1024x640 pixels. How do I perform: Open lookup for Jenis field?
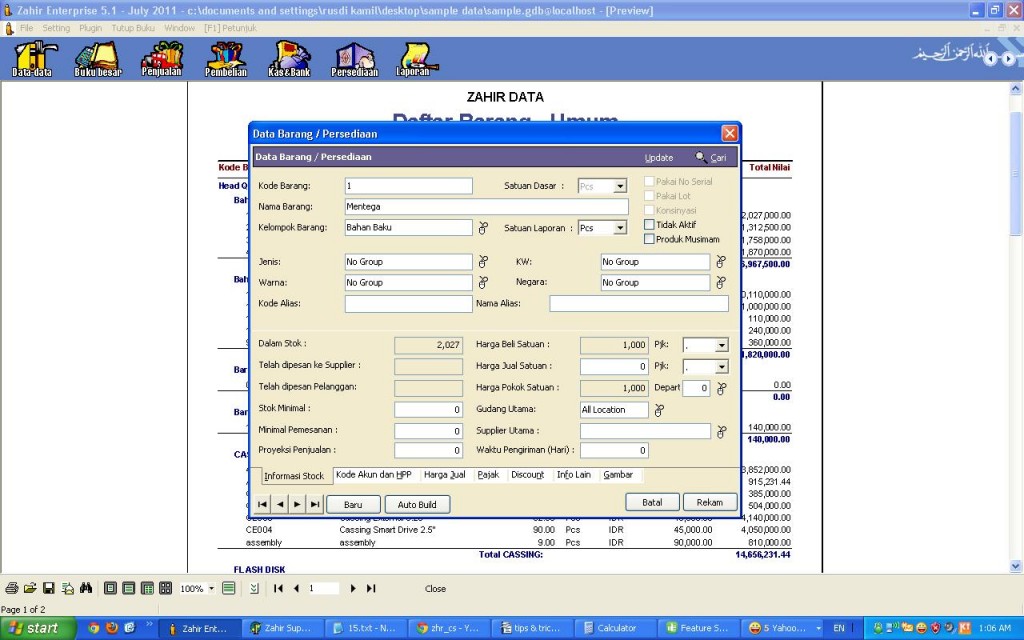pyautogui.click(x=483, y=262)
